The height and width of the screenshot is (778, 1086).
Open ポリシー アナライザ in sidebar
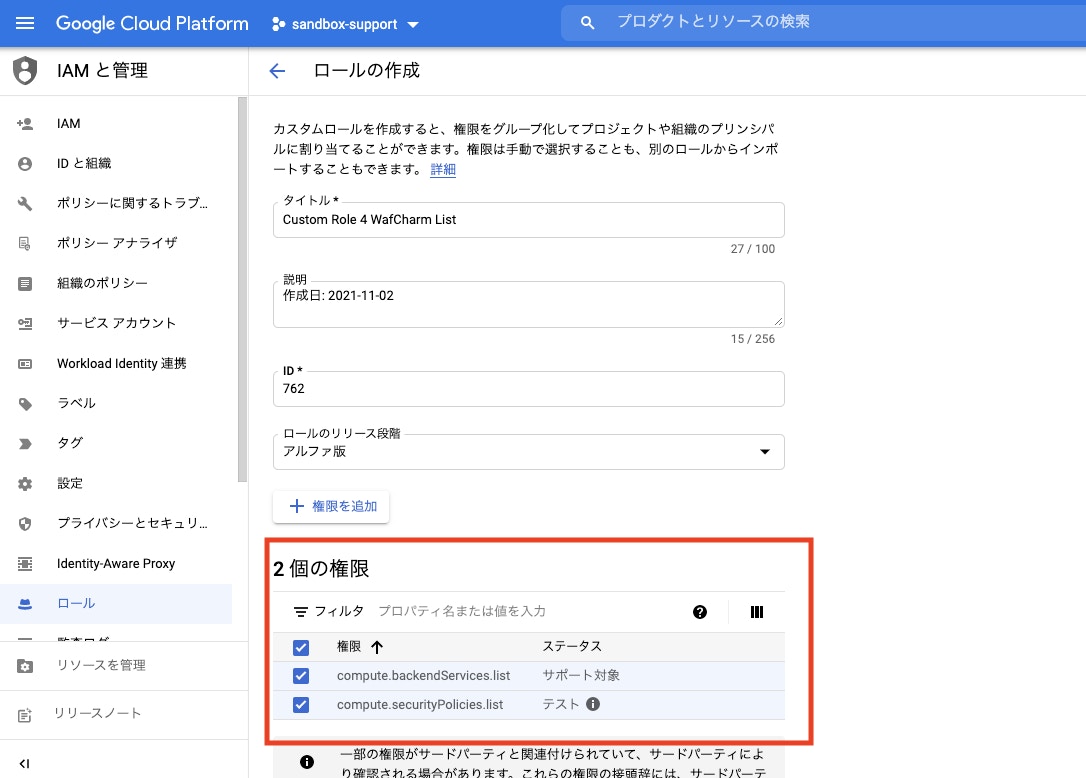point(116,243)
